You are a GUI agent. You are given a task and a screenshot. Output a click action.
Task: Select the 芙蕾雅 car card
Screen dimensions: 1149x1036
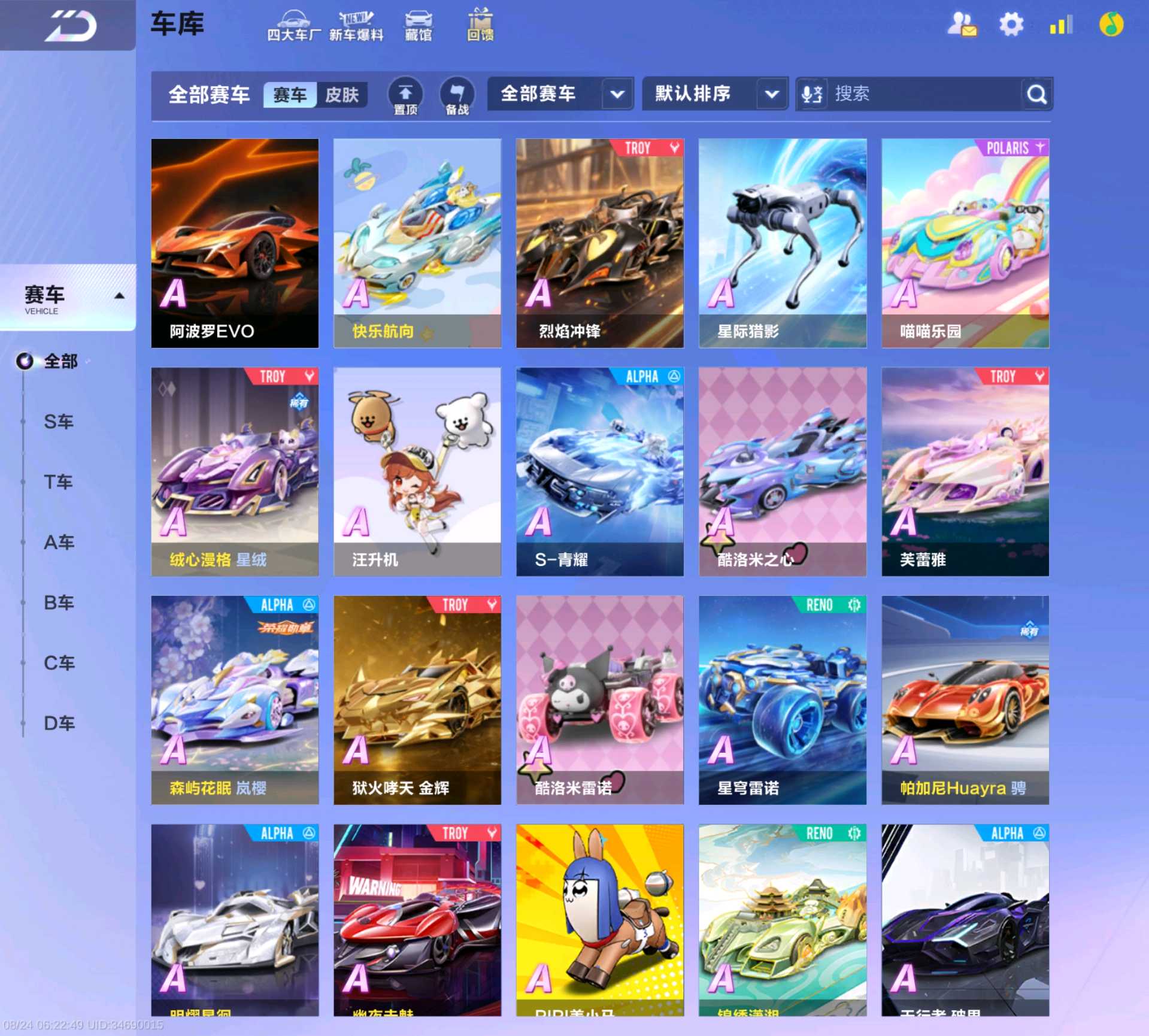point(965,472)
